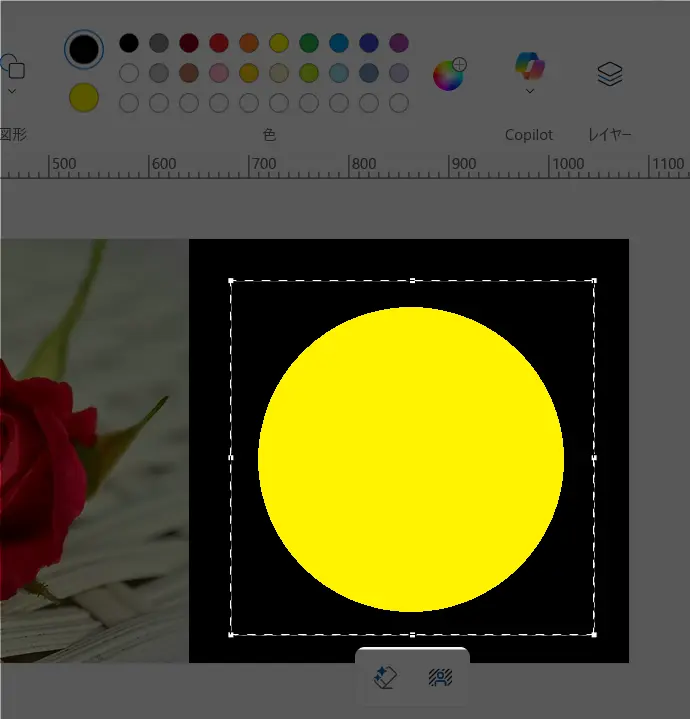Open the Copilot menu icon
The height and width of the screenshot is (719, 690).
click(530, 66)
